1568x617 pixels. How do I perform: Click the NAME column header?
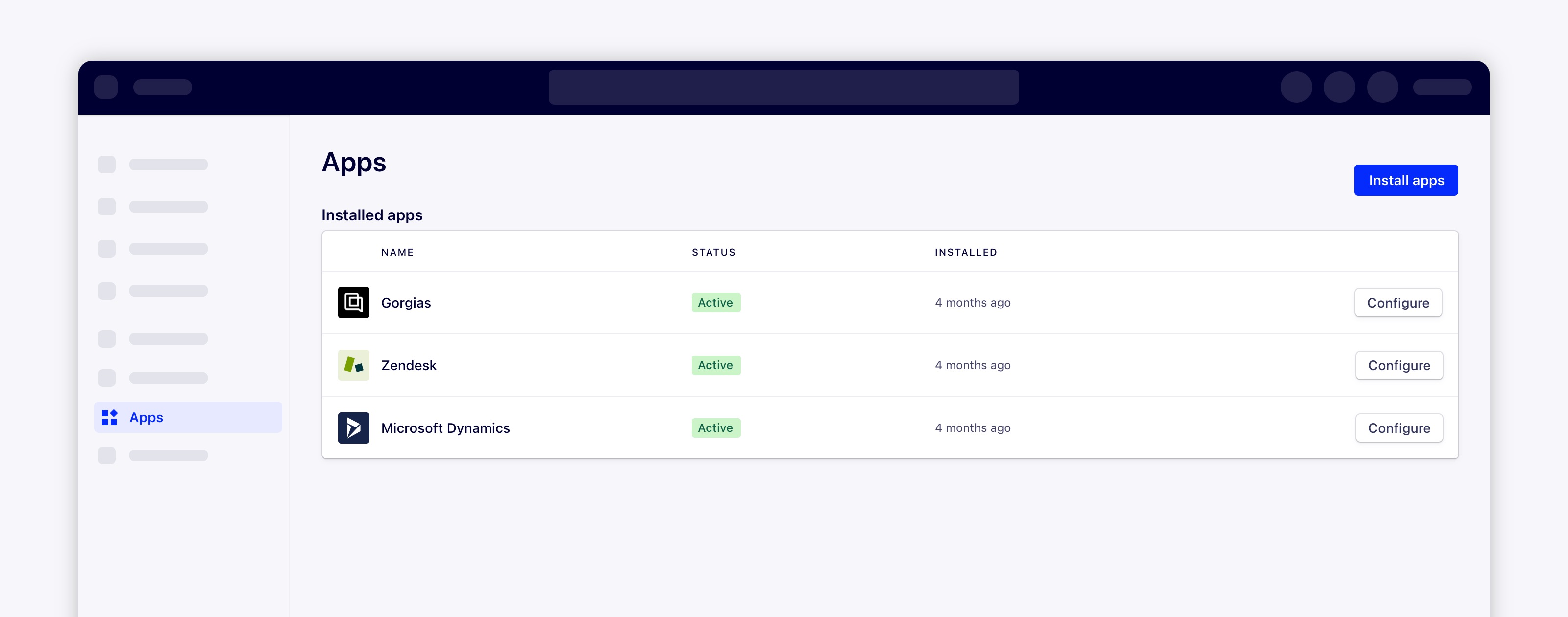coord(397,252)
